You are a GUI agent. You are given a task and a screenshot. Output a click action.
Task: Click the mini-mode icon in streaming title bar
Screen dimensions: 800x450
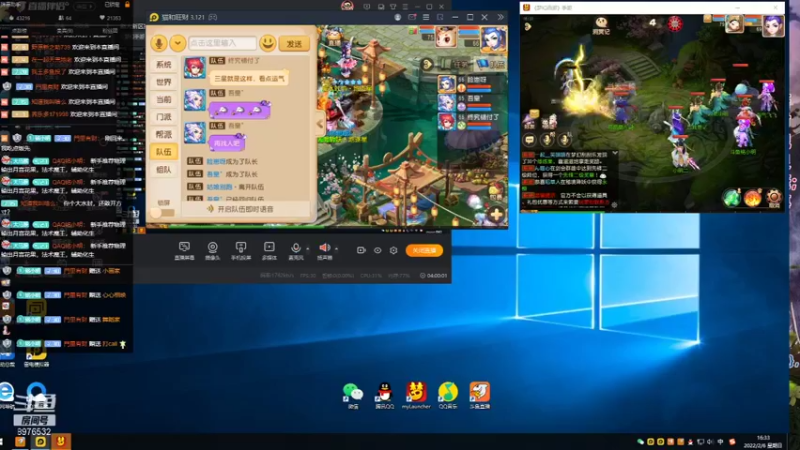440,17
